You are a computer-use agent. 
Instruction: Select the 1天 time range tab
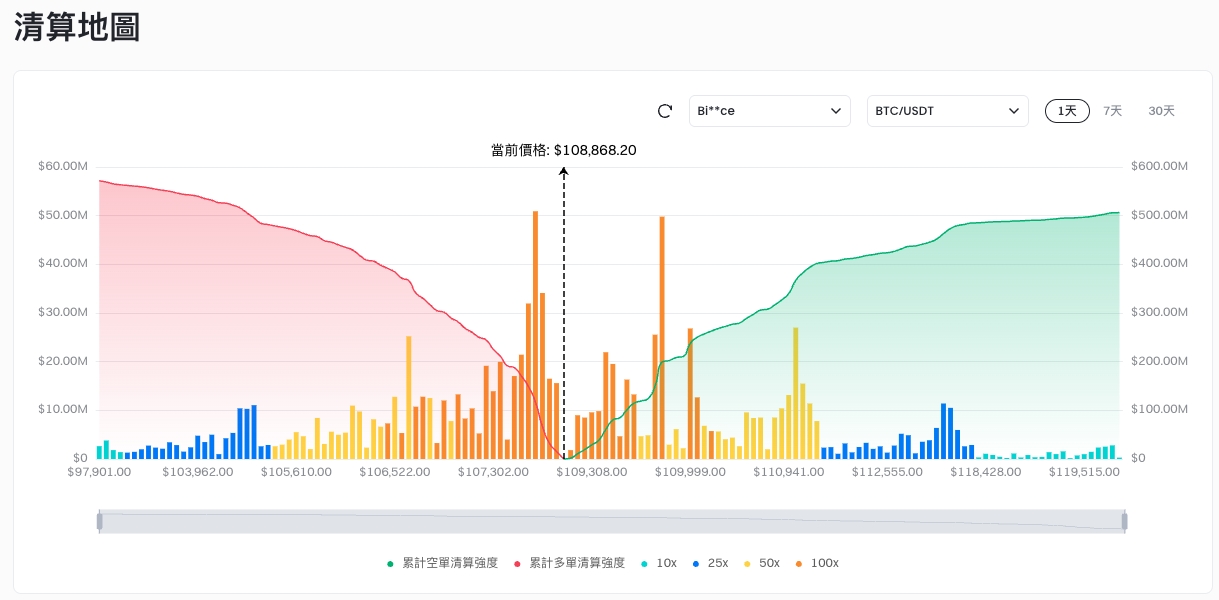click(1067, 111)
